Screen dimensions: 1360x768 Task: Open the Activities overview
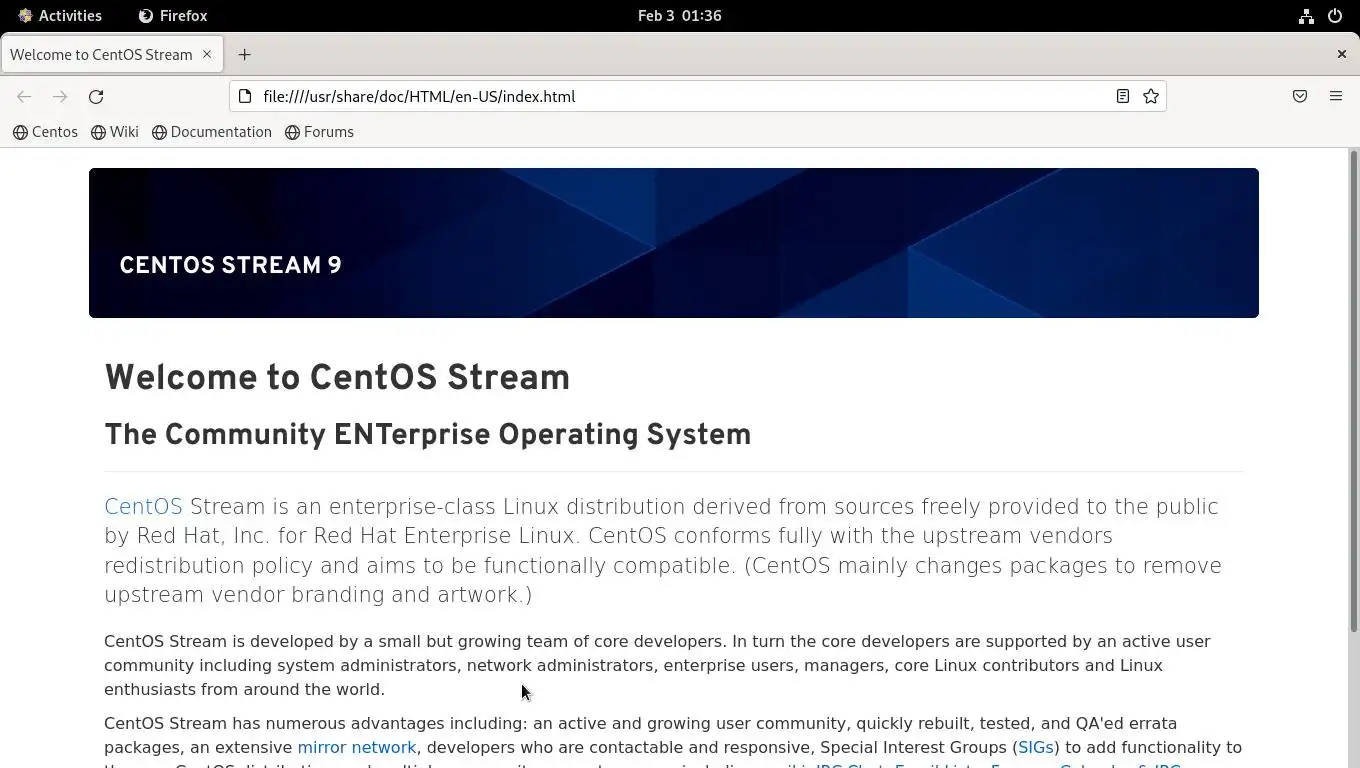tap(60, 16)
